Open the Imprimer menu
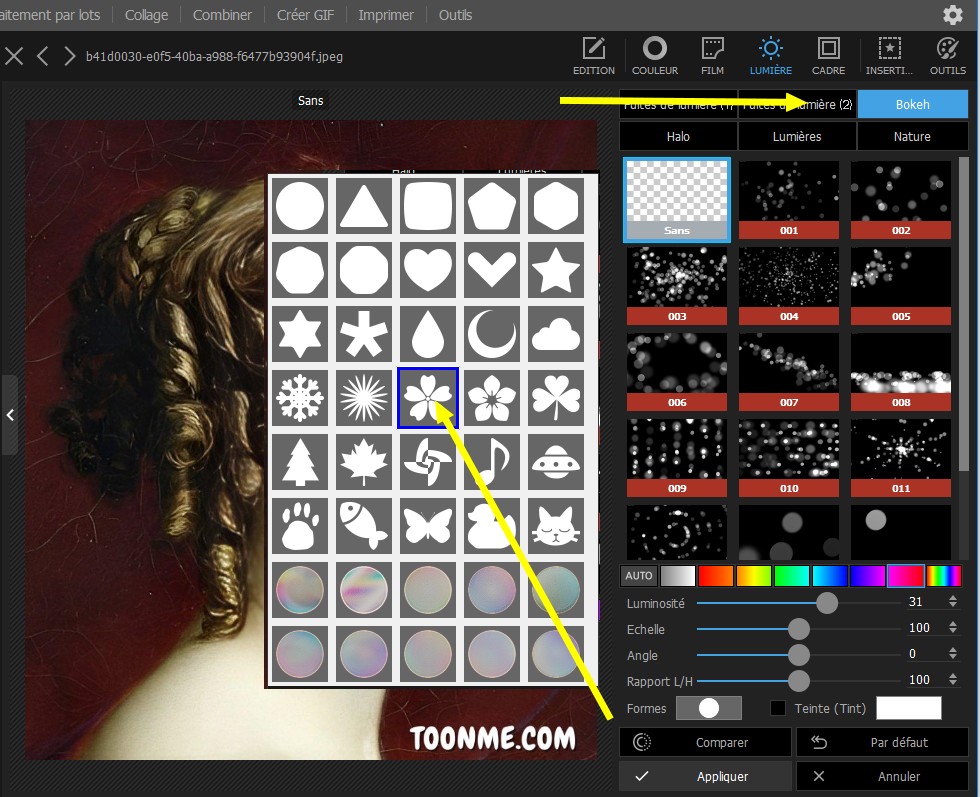Screen dimensions: 980x797 pyautogui.click(x=386, y=15)
